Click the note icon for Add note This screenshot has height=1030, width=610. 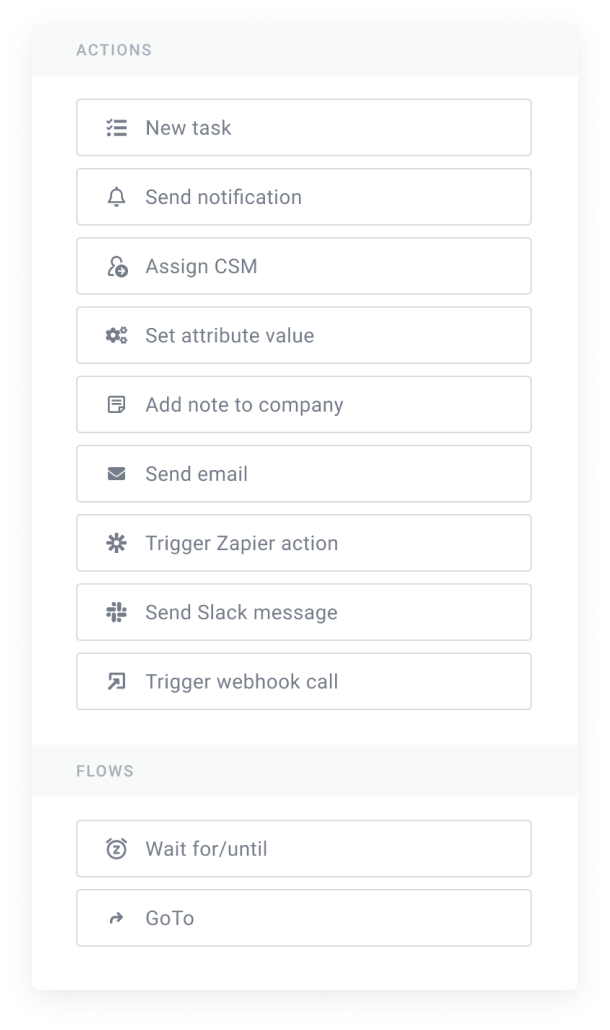click(116, 405)
